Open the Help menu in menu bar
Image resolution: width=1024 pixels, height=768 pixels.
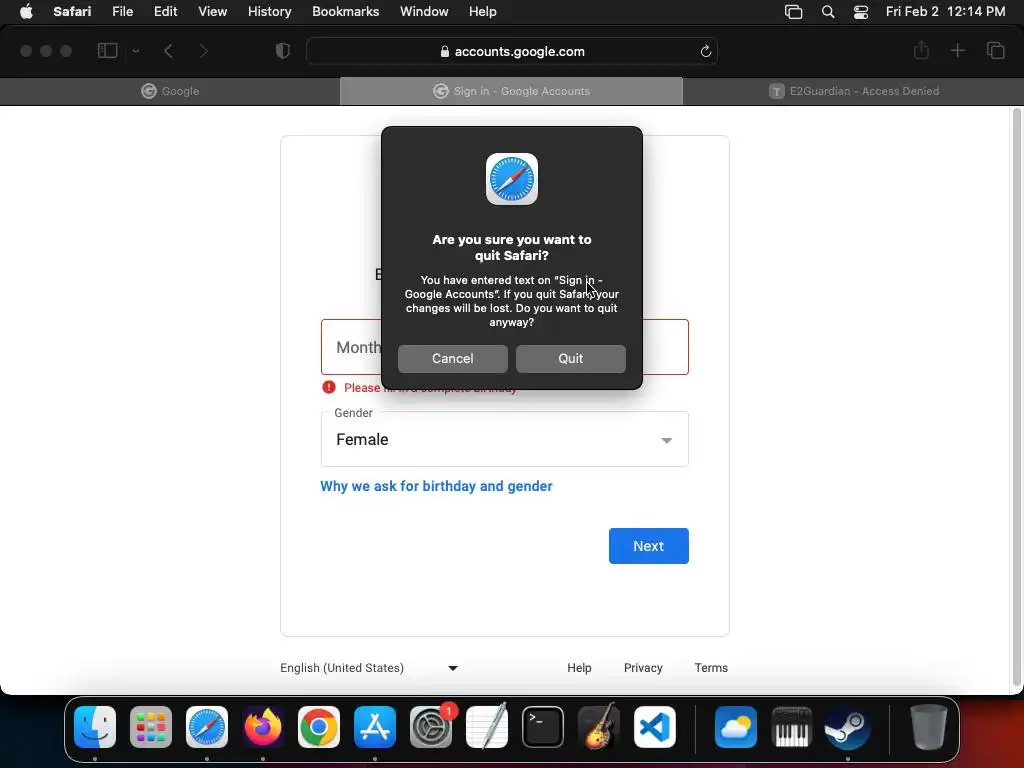pyautogui.click(x=483, y=11)
